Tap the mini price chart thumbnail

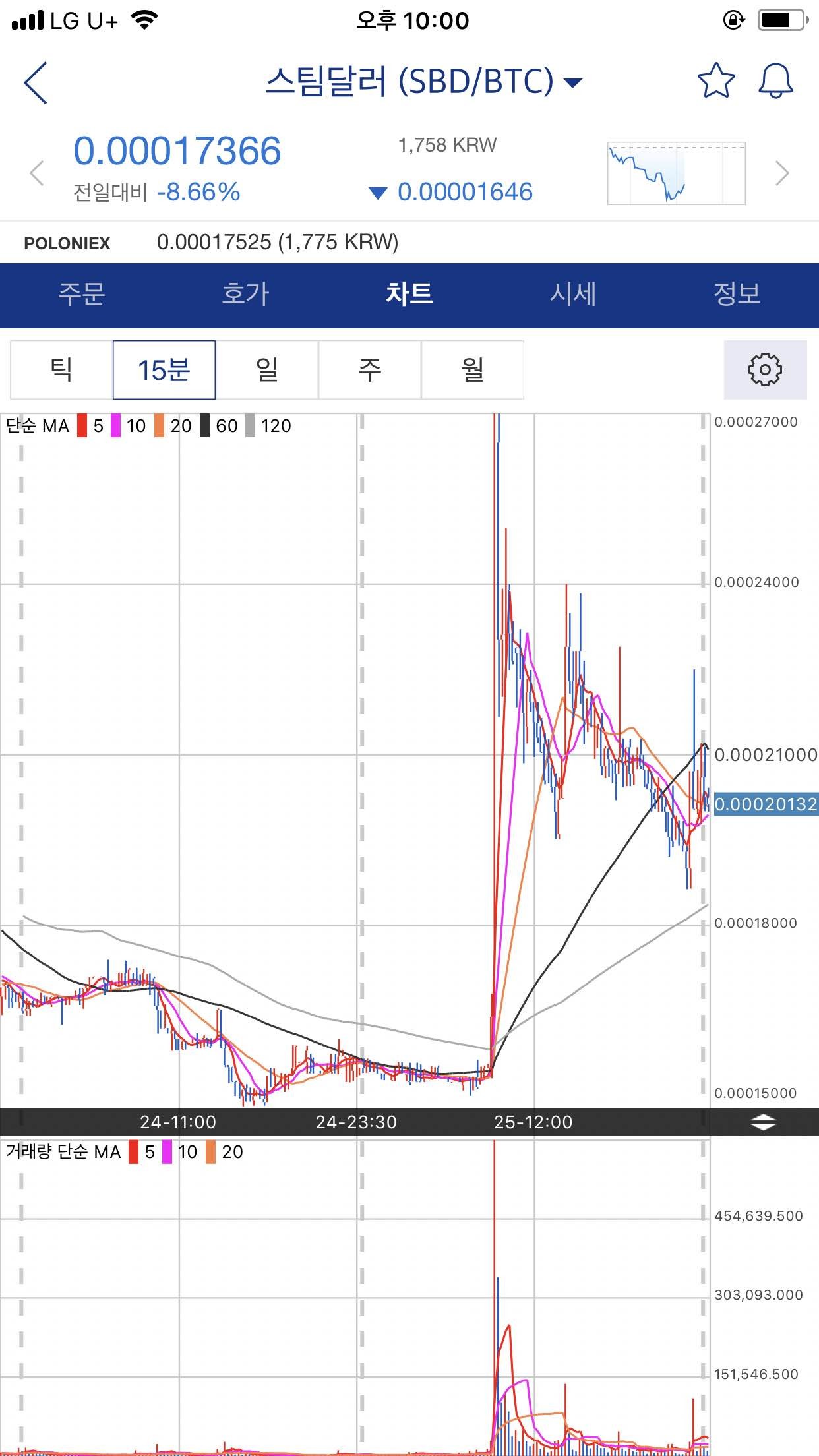point(676,173)
